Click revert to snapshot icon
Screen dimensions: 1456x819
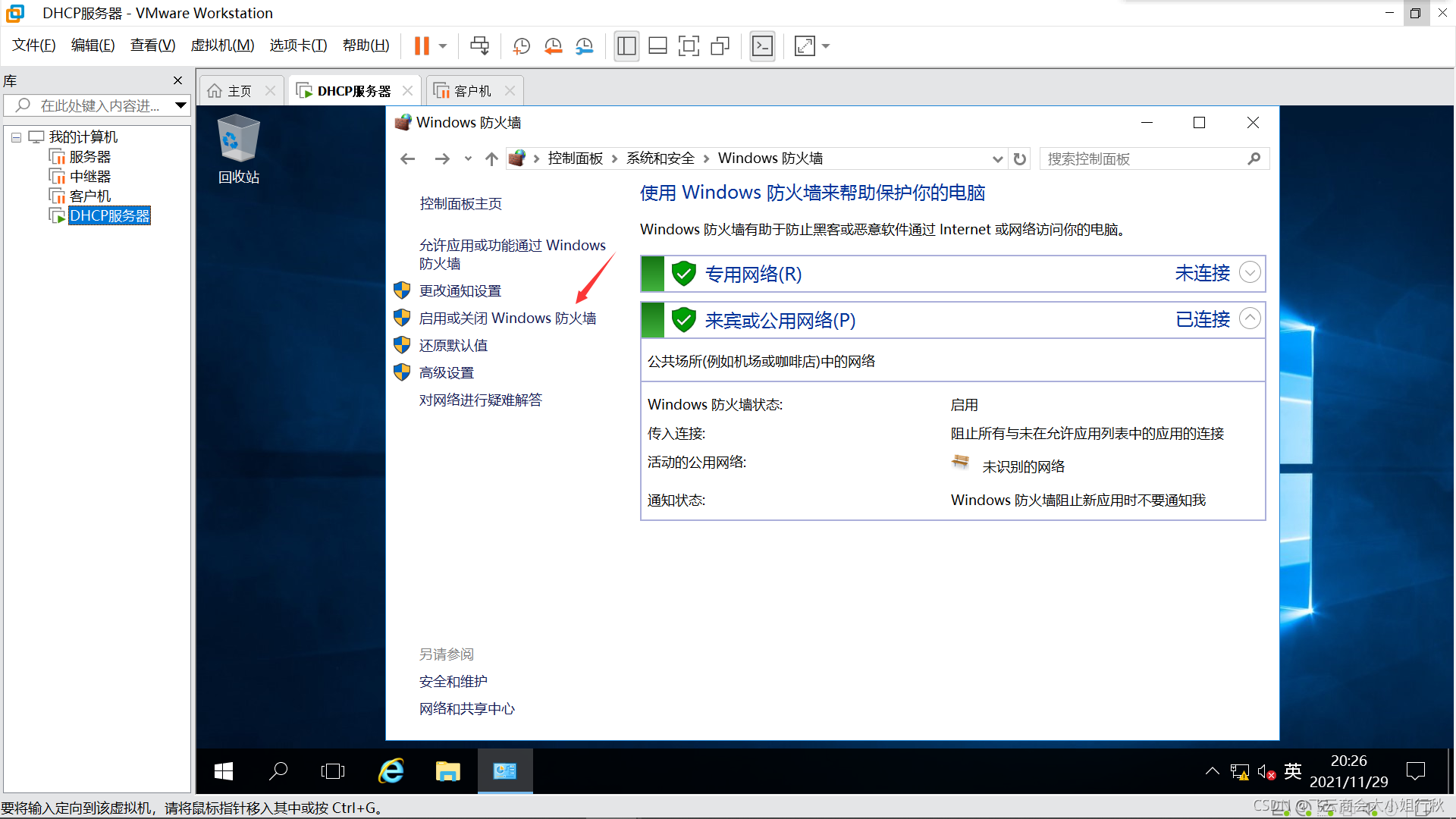pos(553,46)
